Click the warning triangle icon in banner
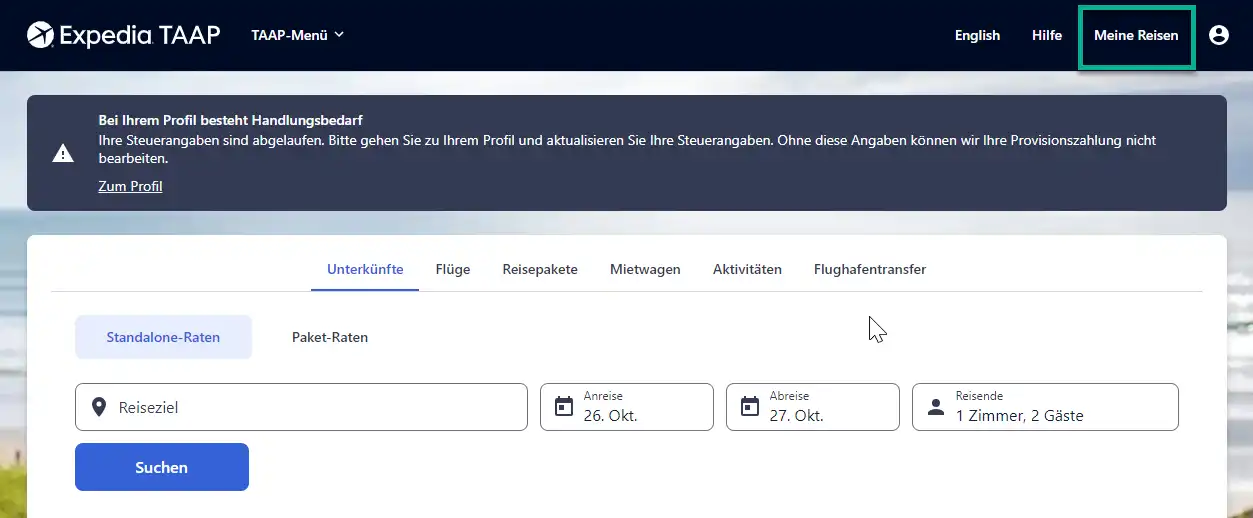Screen dimensions: 1253x518 pos(63,153)
